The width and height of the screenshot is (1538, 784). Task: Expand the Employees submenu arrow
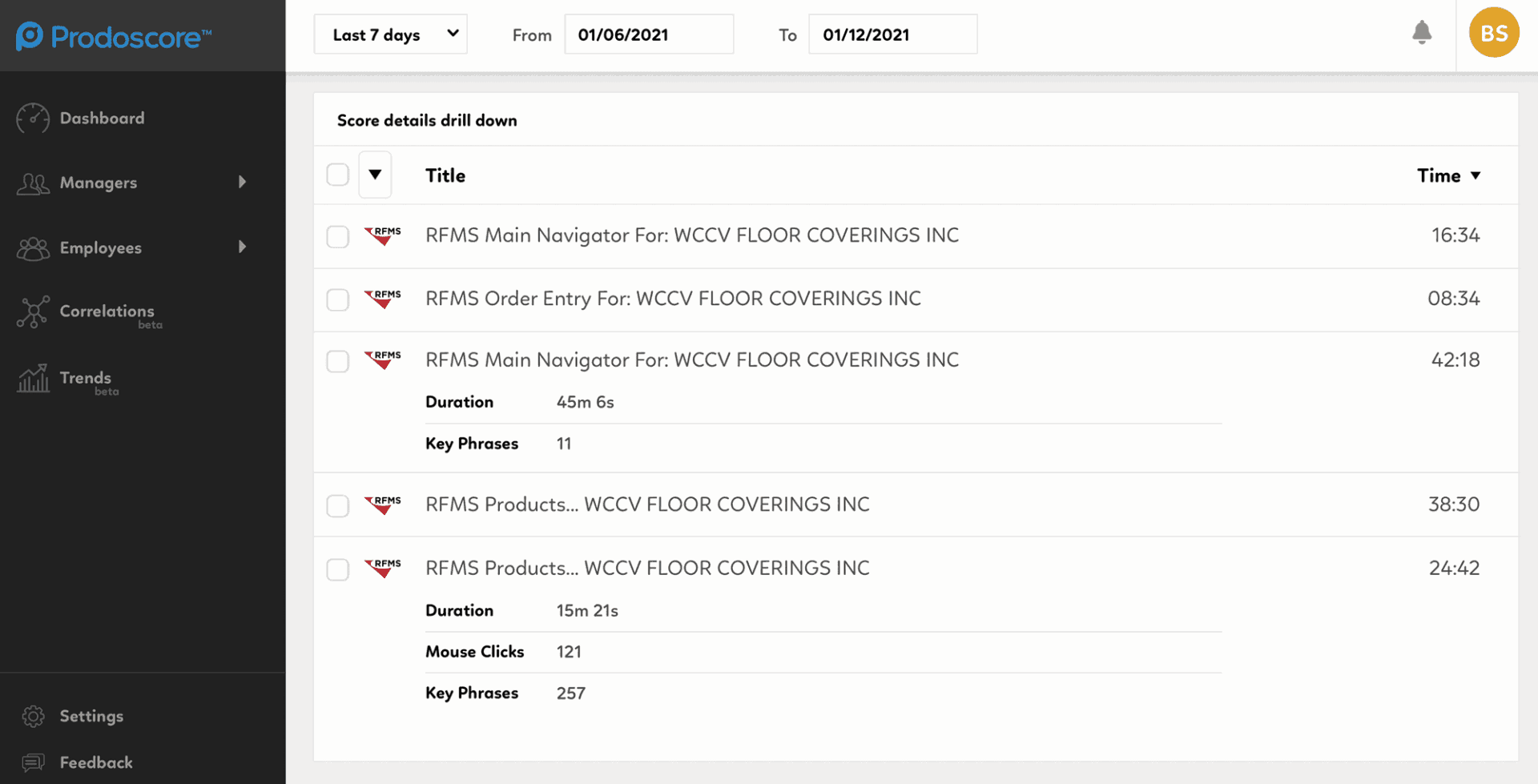coord(242,247)
